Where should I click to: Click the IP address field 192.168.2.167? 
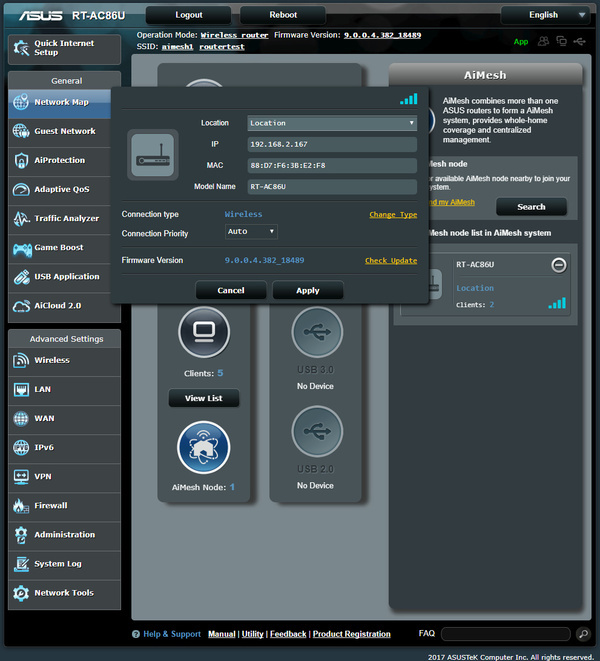[x=332, y=144]
